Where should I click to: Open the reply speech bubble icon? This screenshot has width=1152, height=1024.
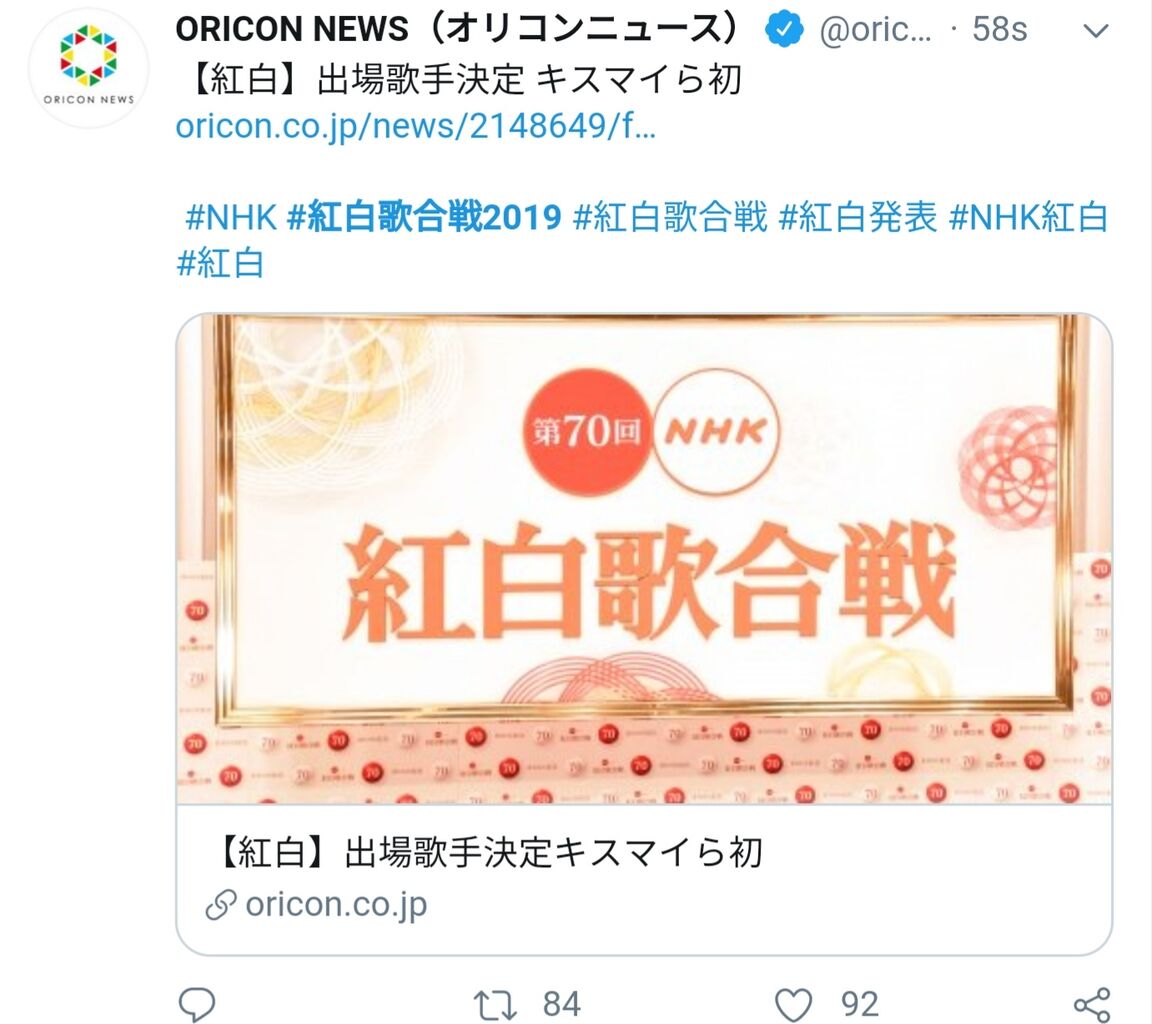[197, 1004]
